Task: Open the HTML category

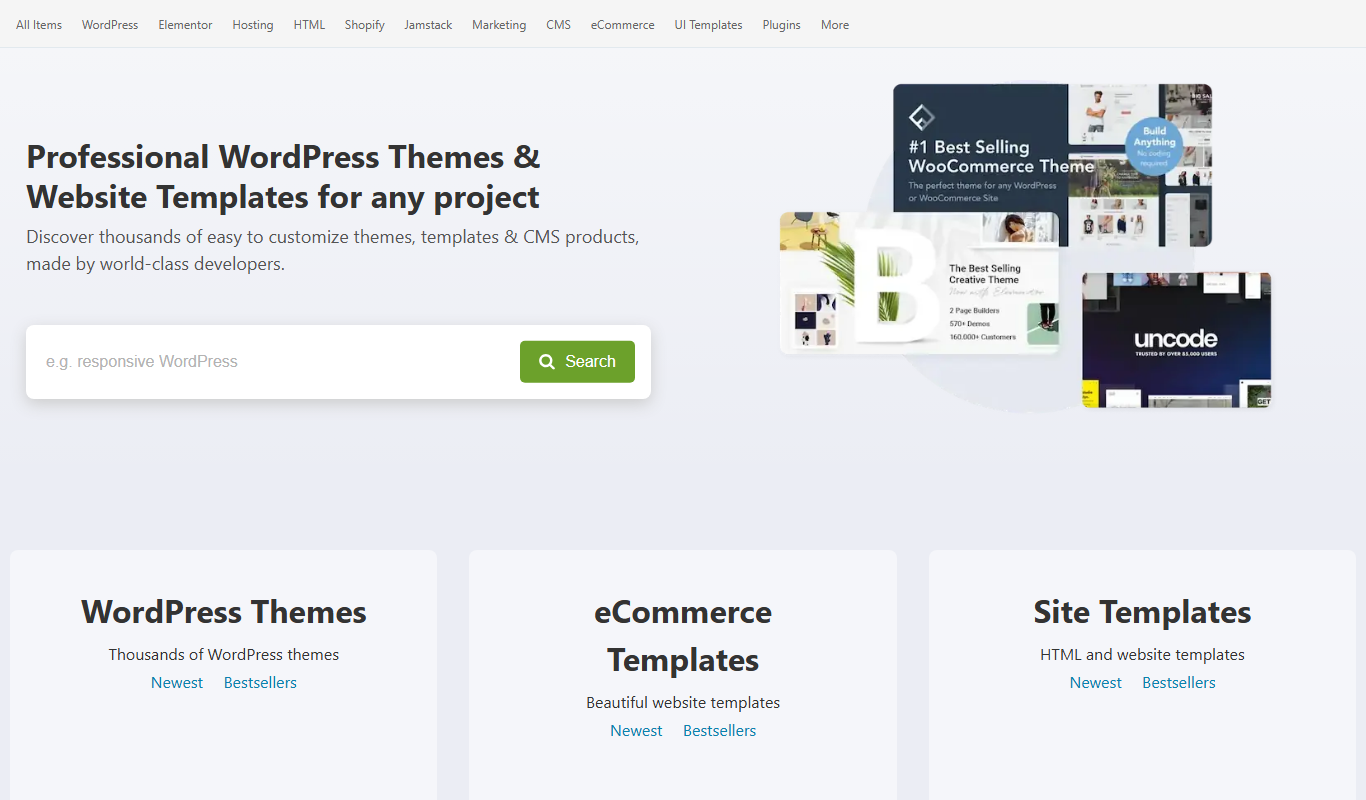Action: click(309, 25)
